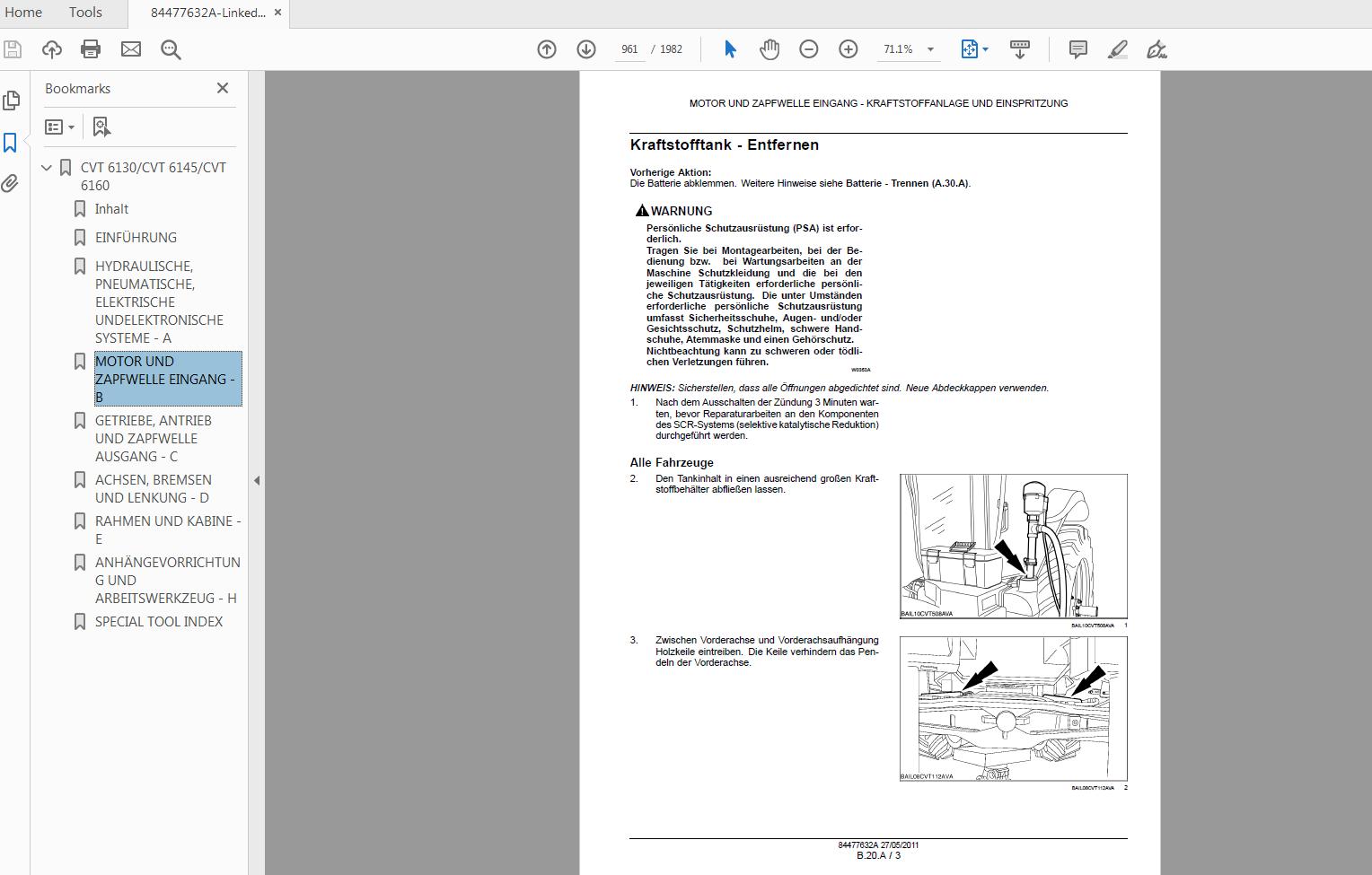Go to the Home tab

pyautogui.click(x=24, y=13)
